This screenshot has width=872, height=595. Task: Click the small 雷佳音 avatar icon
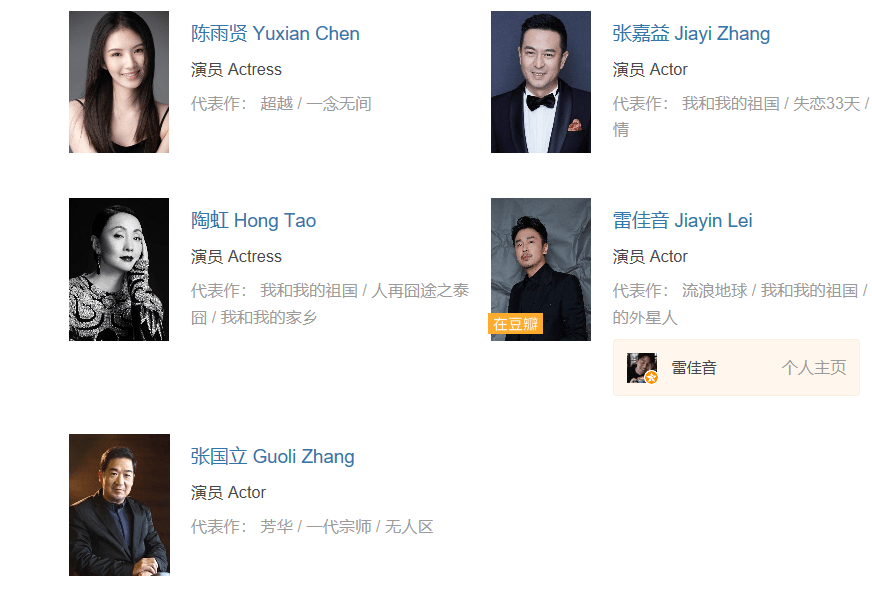(642, 368)
